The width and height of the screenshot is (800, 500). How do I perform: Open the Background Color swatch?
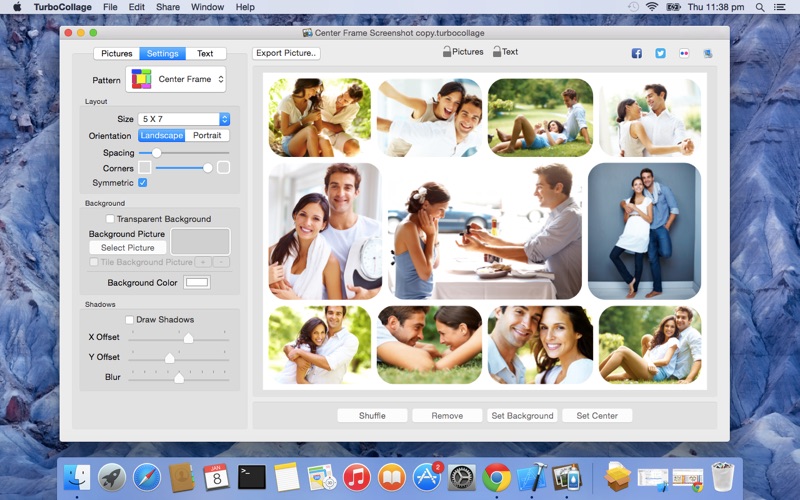(197, 283)
